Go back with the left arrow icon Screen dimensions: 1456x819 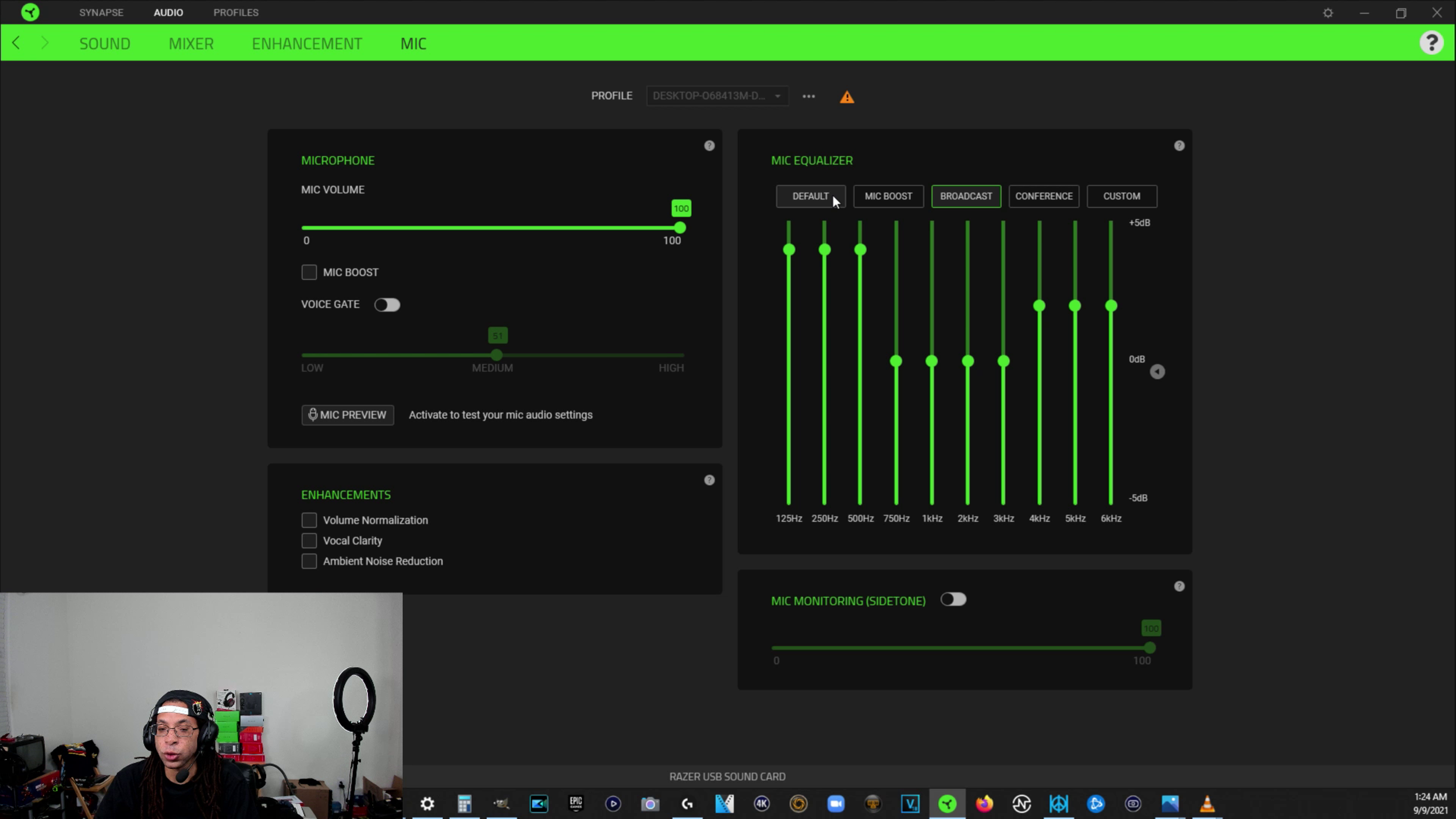(x=16, y=43)
